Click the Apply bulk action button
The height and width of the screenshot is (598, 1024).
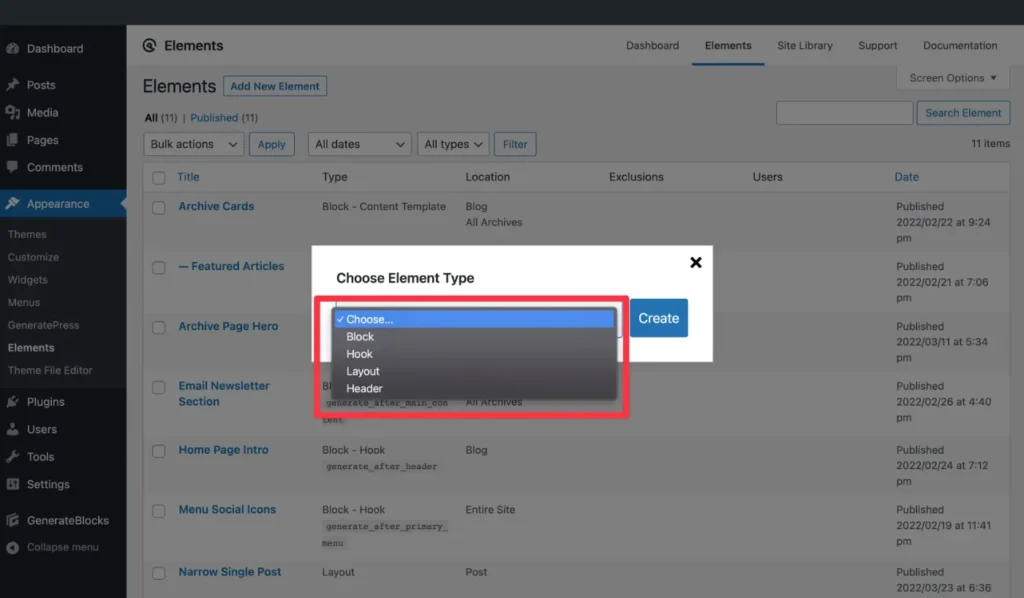click(x=272, y=144)
